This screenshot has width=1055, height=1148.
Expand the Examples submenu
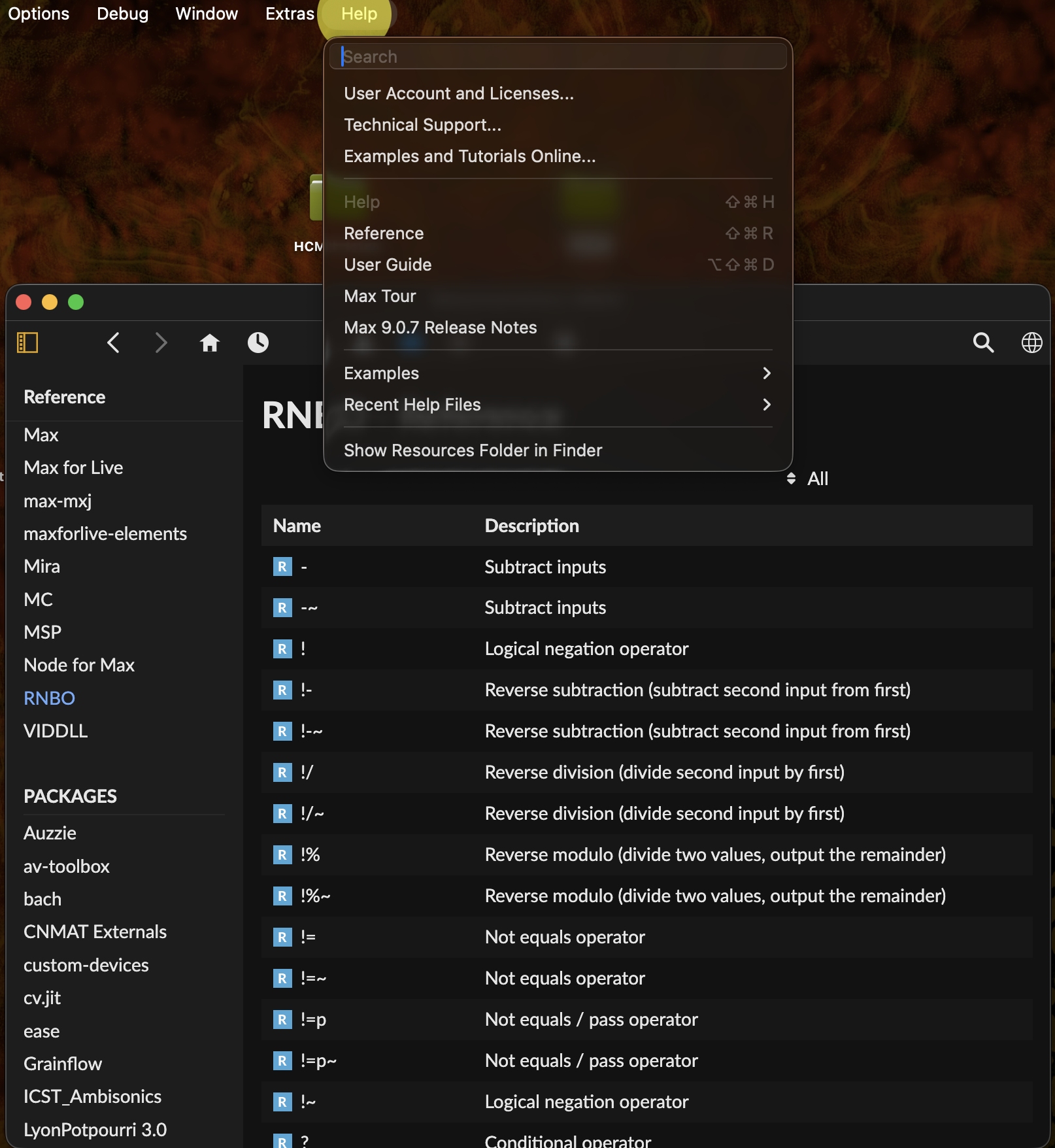tap(558, 373)
